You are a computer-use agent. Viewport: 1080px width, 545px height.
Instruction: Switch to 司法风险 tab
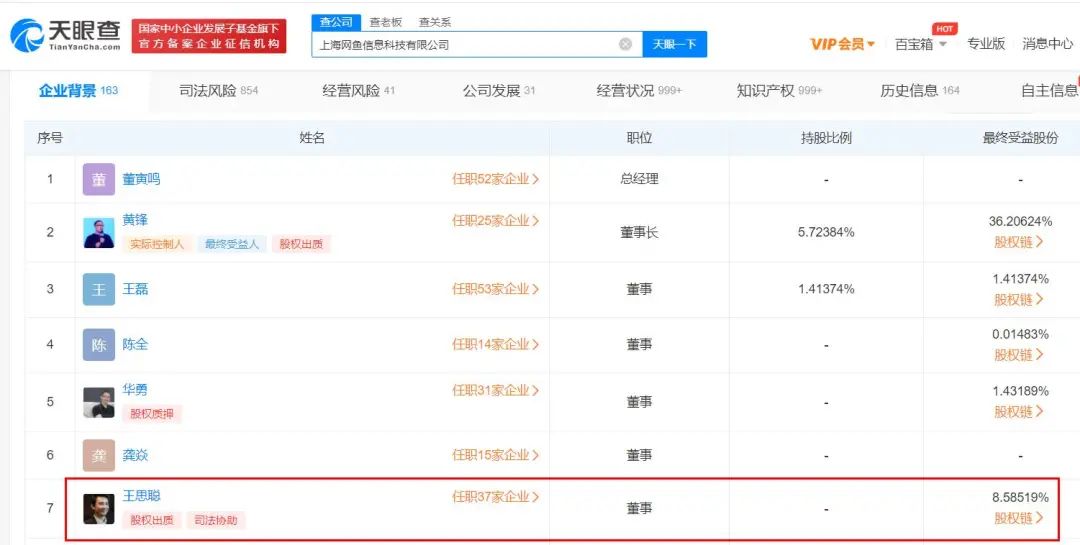218,90
